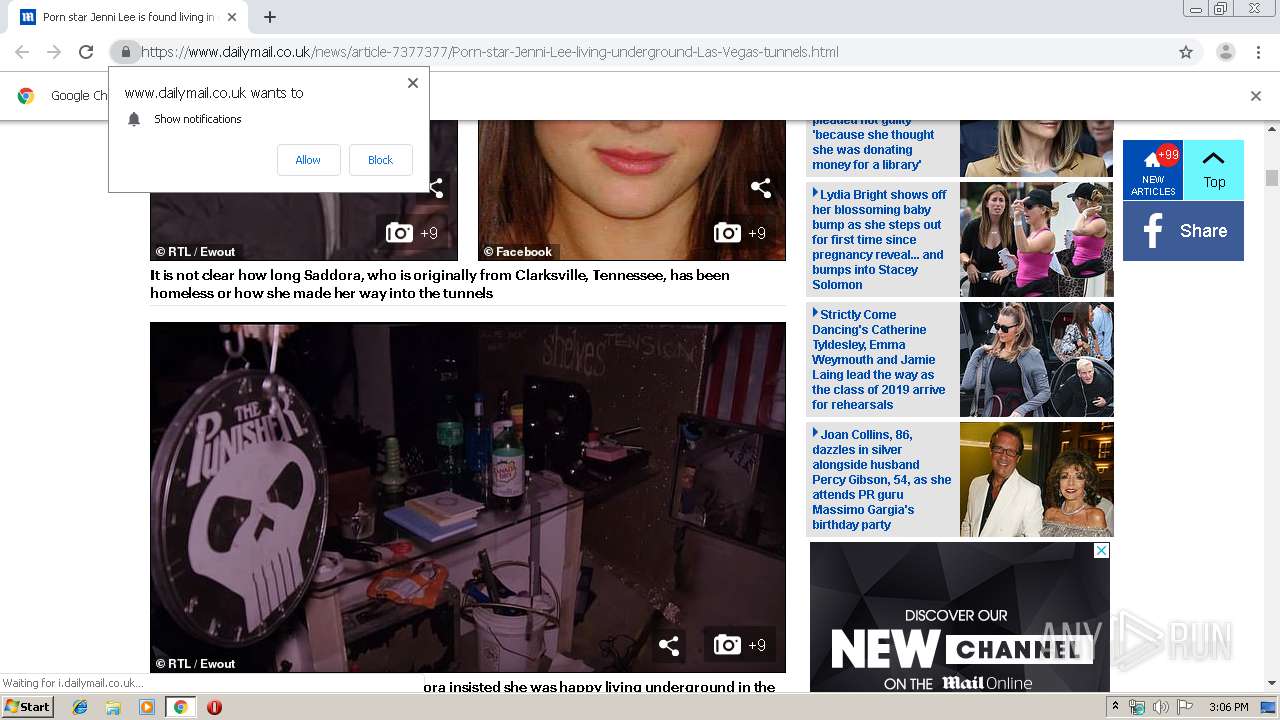Click the Lydia Bright story thumbnail
Screen dimensions: 1280x720
pos(1036,239)
